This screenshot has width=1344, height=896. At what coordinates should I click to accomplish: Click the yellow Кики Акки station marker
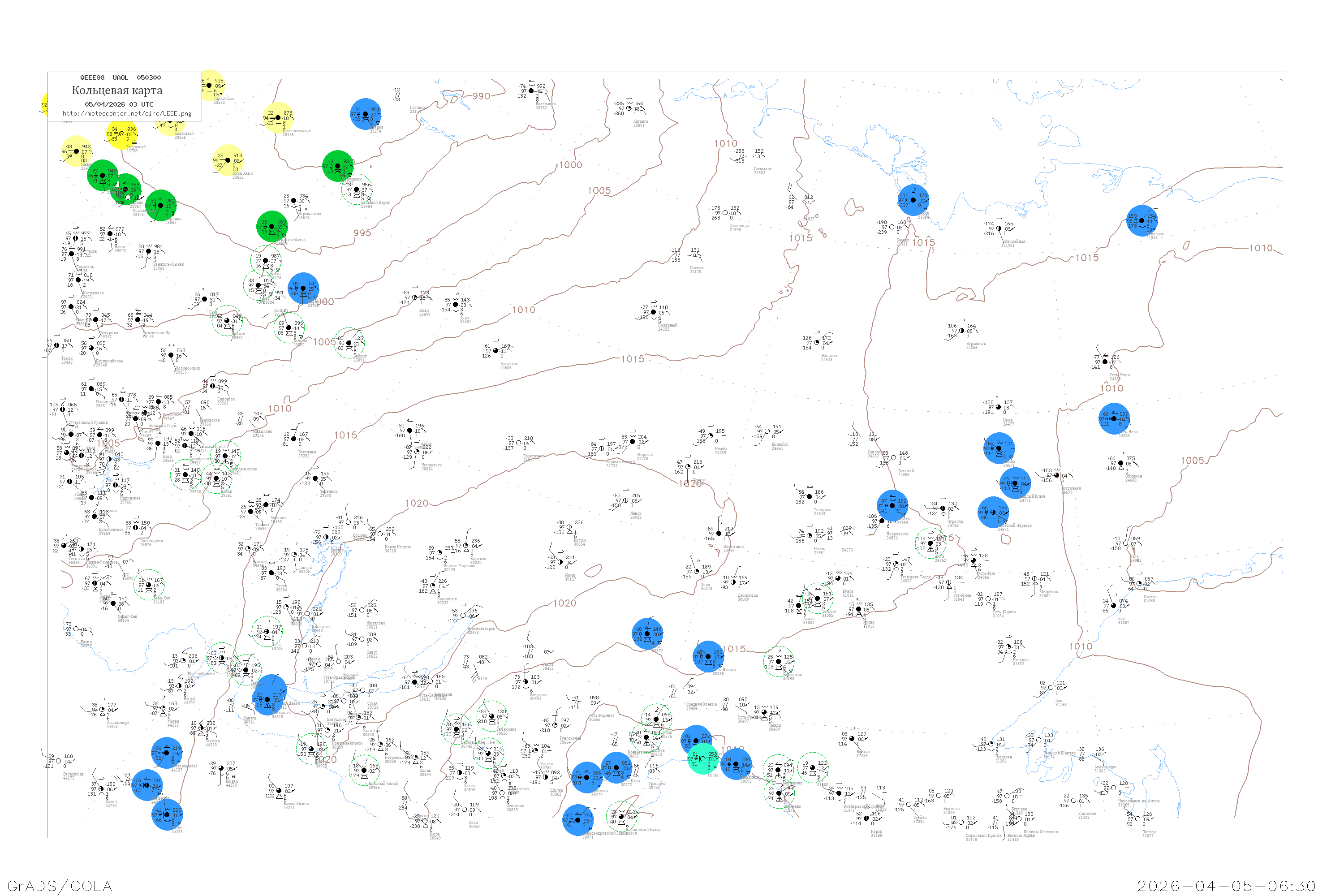pyautogui.click(x=228, y=160)
